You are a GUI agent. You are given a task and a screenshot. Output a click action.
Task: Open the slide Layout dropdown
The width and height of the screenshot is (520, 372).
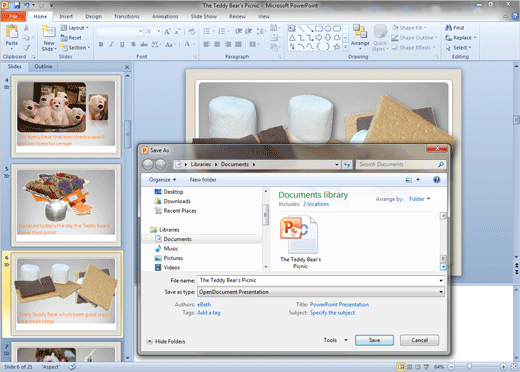click(74, 28)
